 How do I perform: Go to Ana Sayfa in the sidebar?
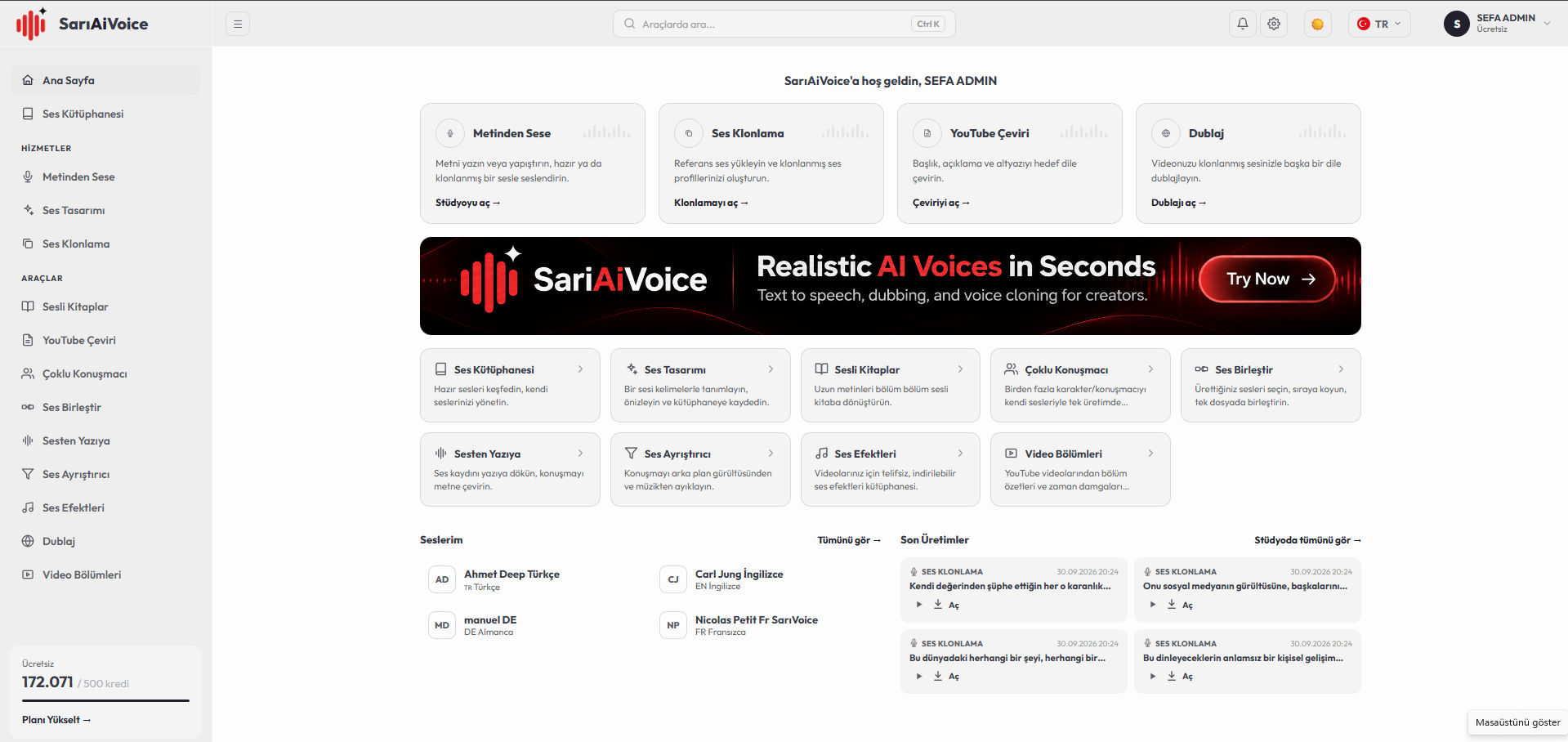105,80
